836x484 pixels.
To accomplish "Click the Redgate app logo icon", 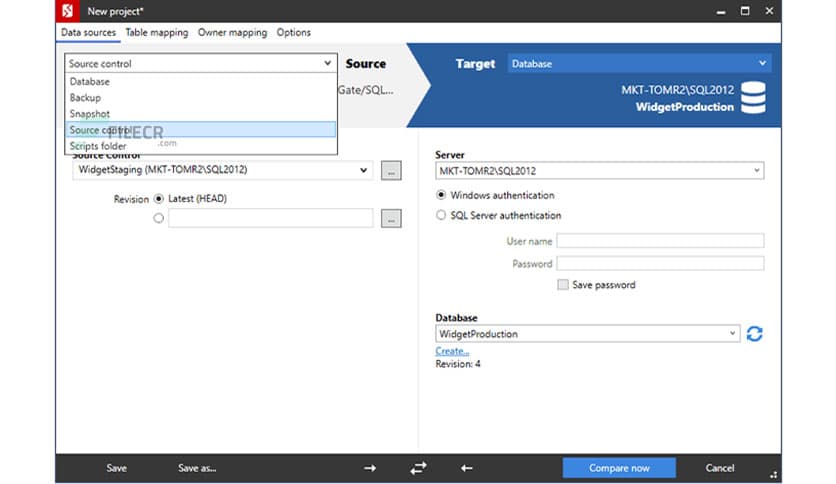I will click(x=67, y=11).
